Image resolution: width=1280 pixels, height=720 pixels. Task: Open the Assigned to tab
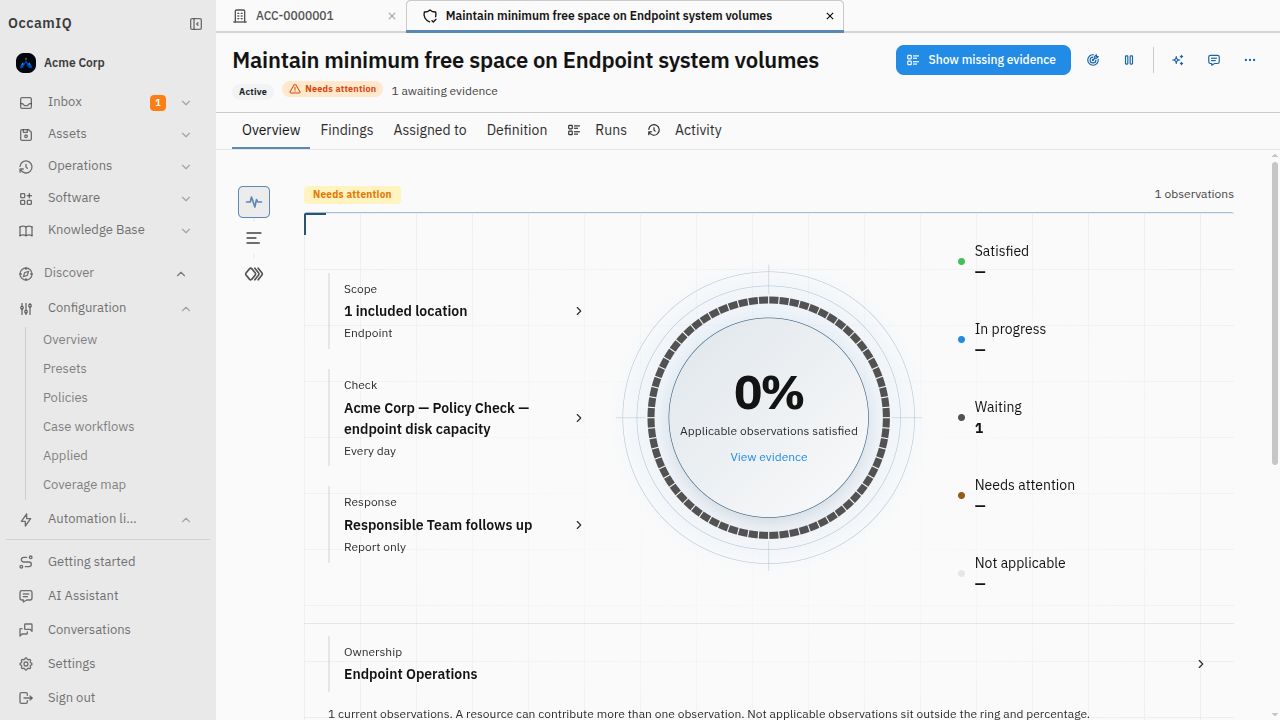tap(430, 130)
